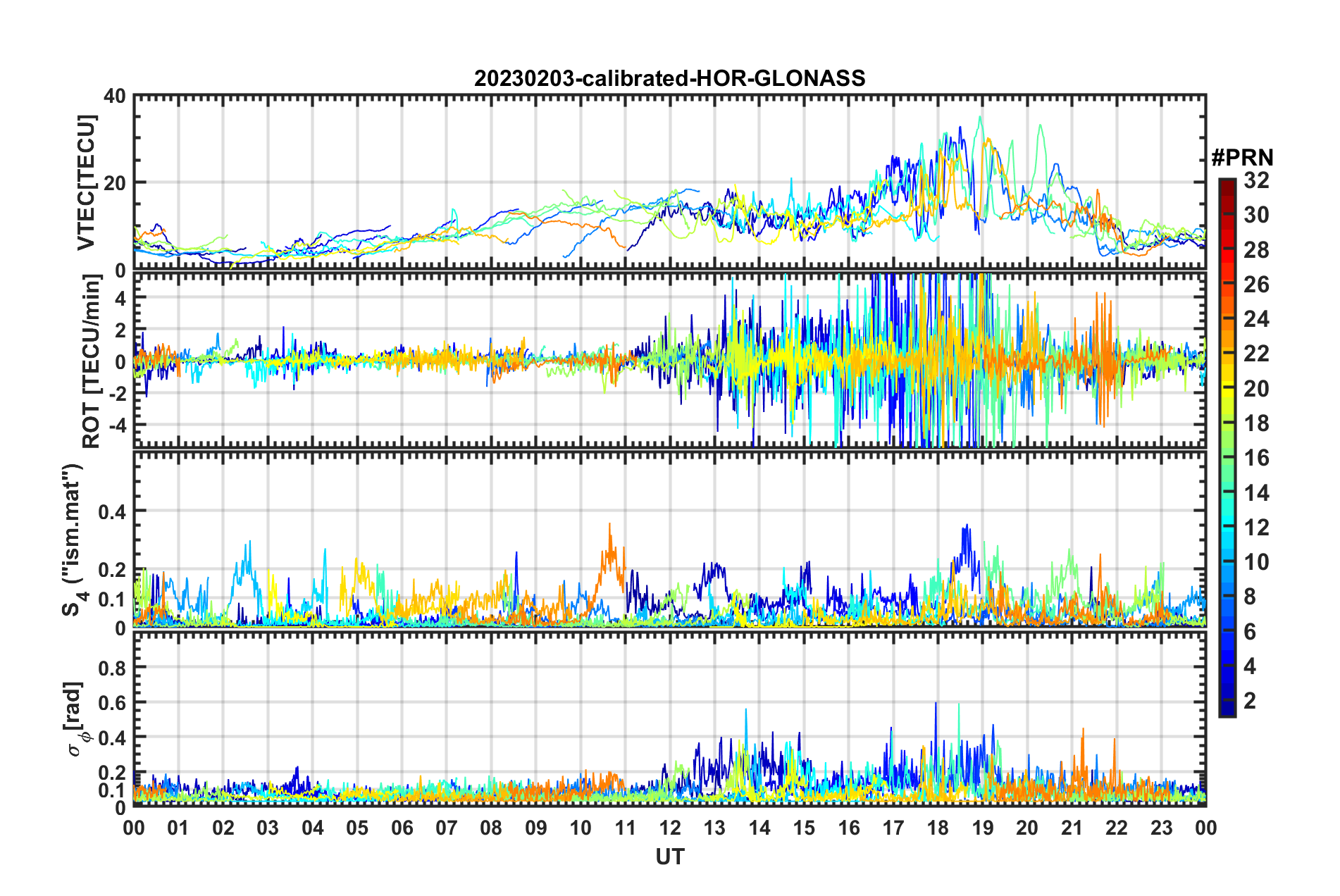Click PRN colorbar tick 32
This screenshot has height=896, width=1340.
pyautogui.click(x=1257, y=180)
